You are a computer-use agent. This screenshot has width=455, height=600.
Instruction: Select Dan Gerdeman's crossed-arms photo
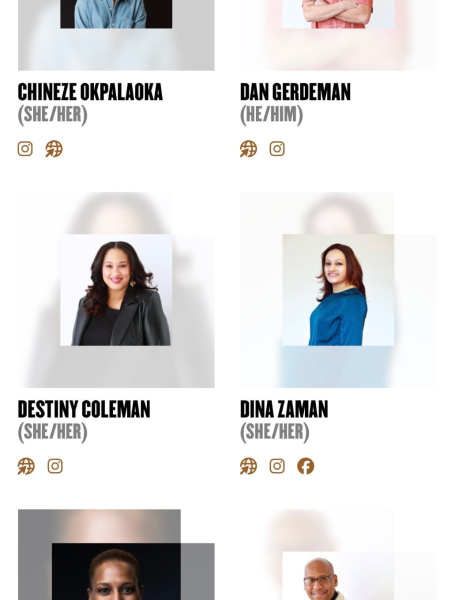pos(338,14)
